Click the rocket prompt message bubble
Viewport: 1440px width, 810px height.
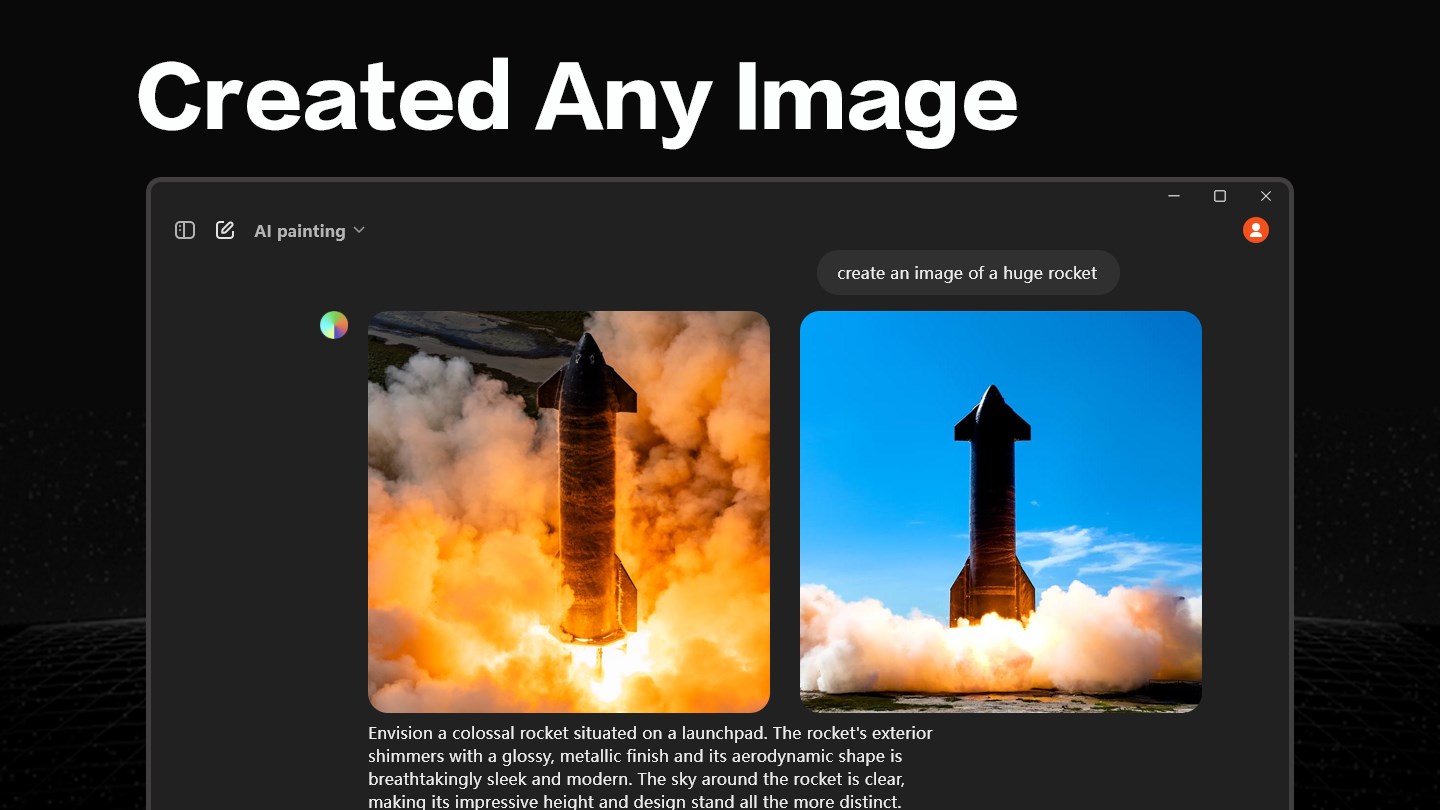967,272
